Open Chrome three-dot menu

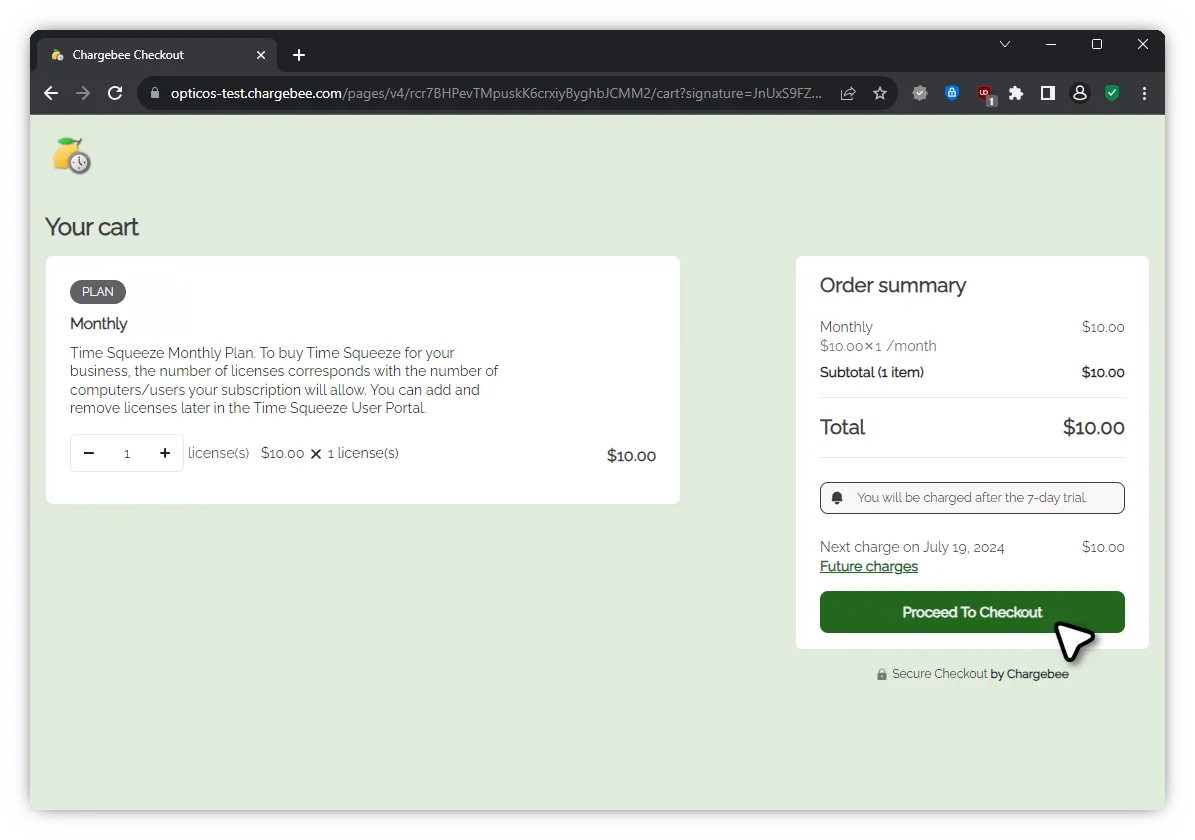[1144, 93]
